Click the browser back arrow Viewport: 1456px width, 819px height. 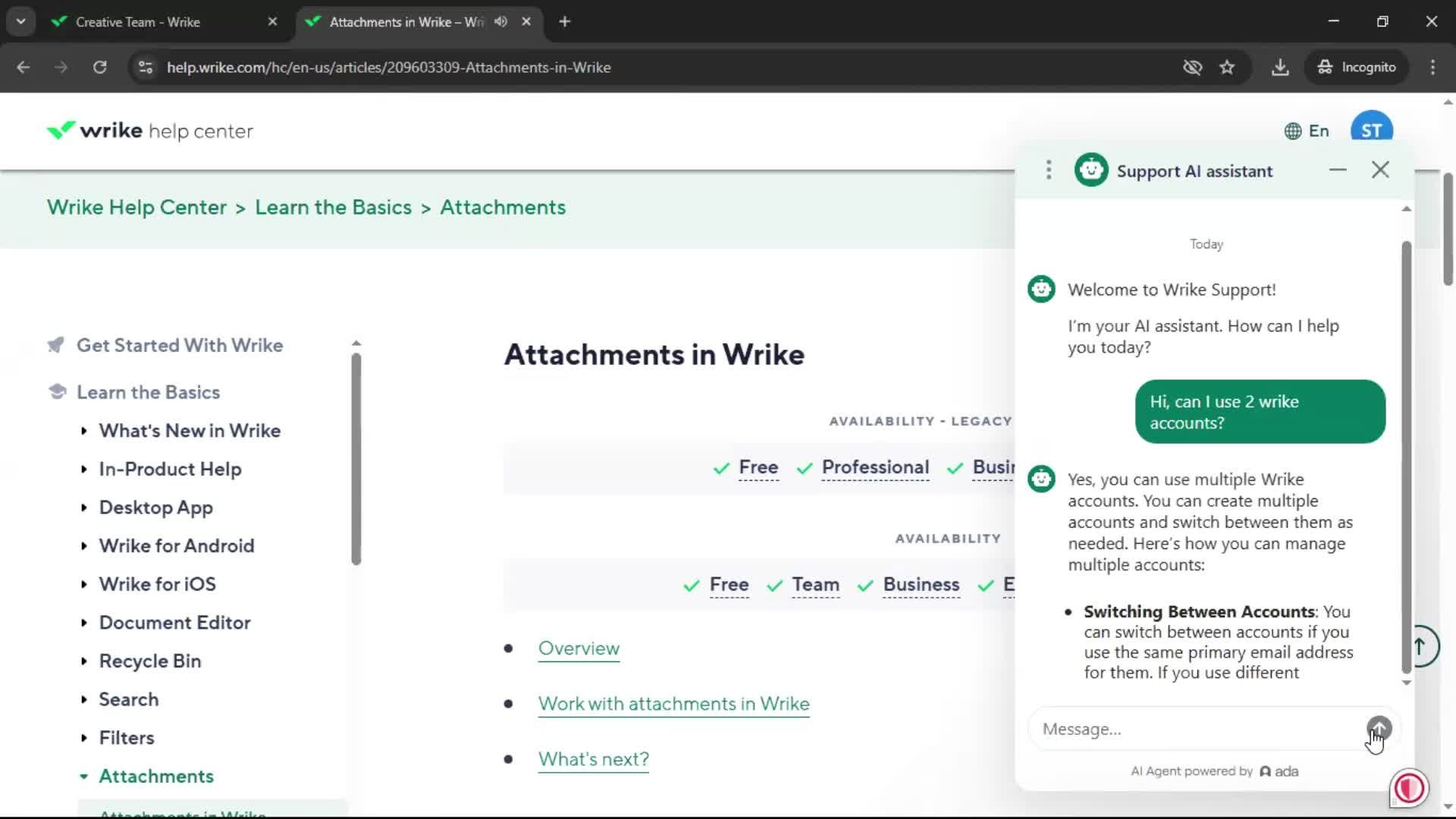(x=24, y=67)
